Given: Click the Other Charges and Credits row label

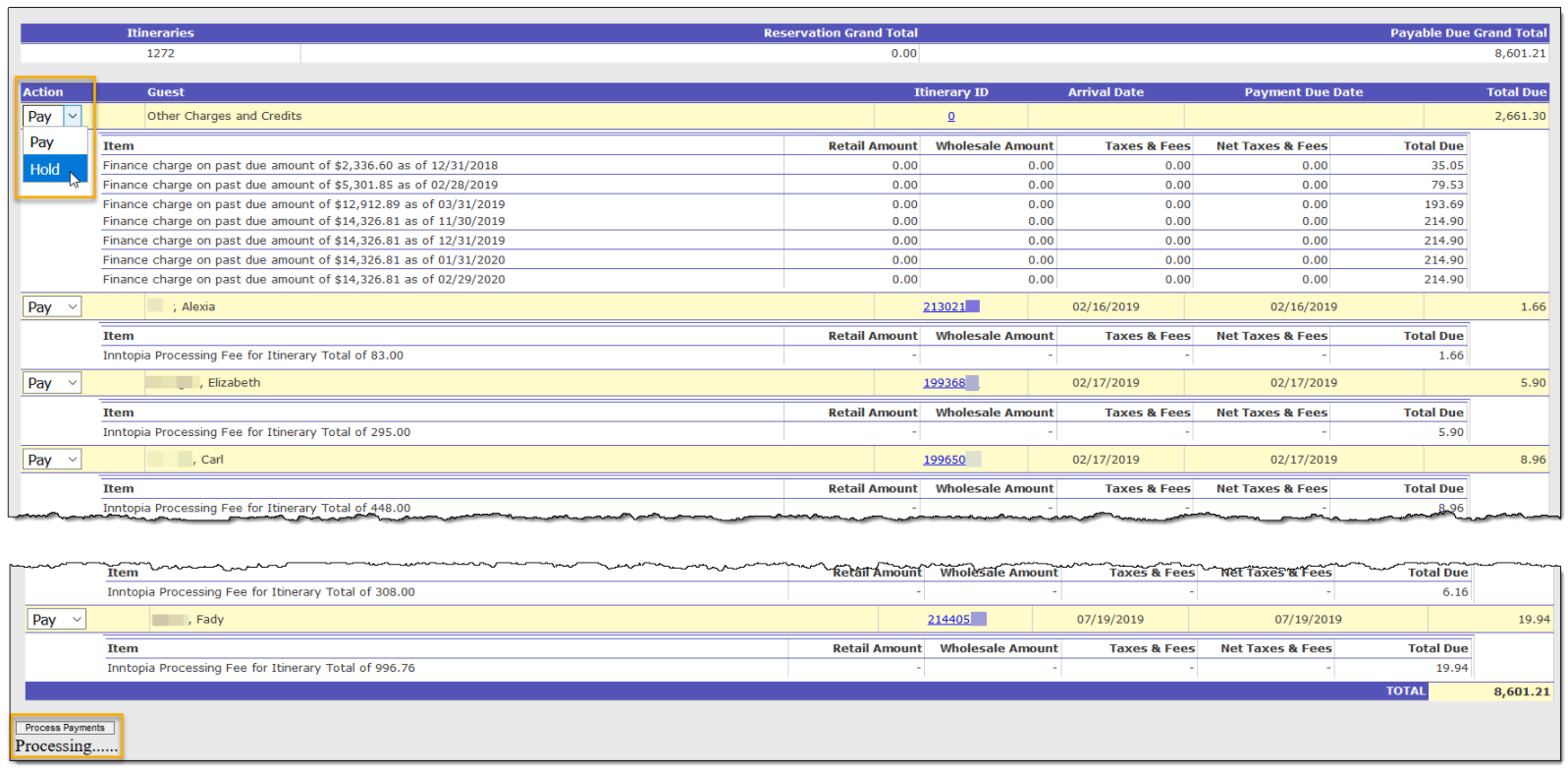Looking at the screenshot, I should click(225, 116).
